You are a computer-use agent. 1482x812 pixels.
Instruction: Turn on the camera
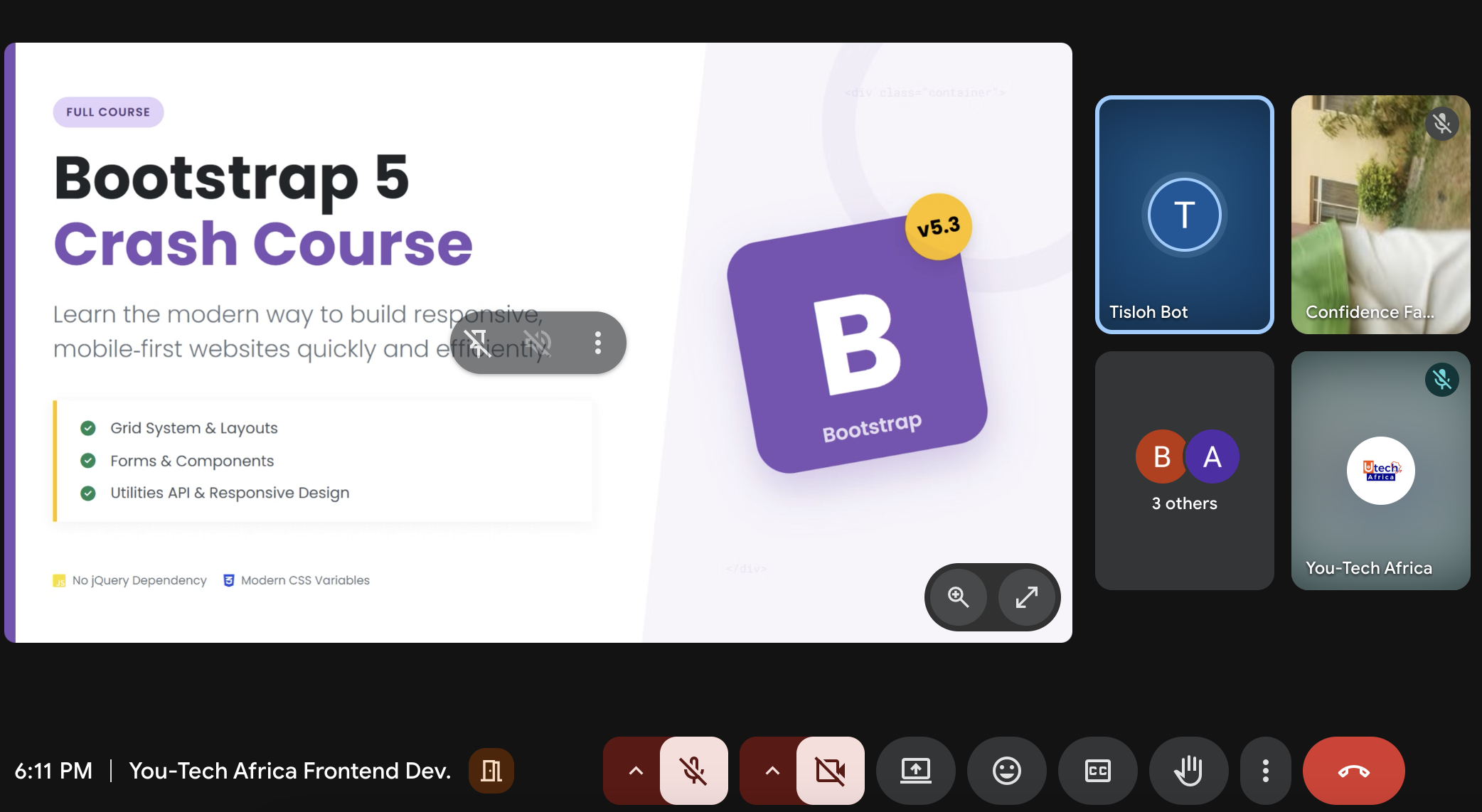(830, 771)
